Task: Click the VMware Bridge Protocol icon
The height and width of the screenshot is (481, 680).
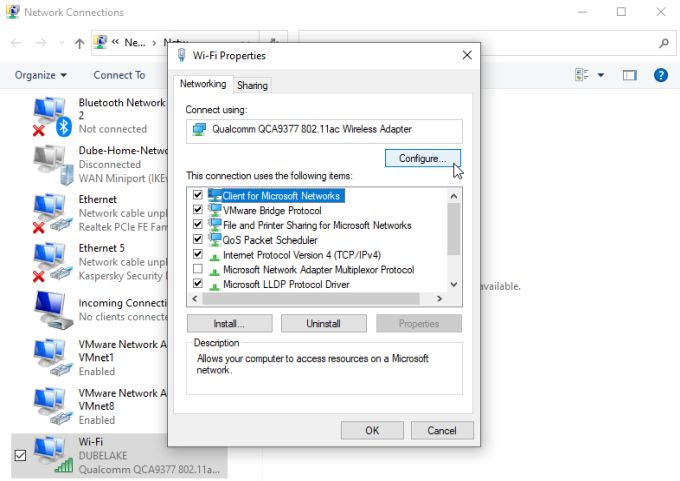Action: (x=215, y=210)
